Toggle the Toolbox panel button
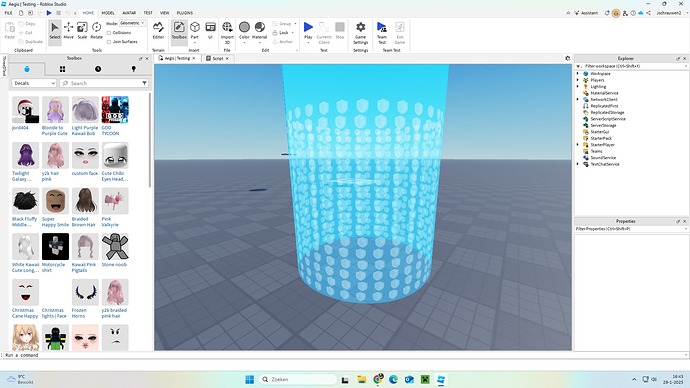 pyautogui.click(x=179, y=31)
